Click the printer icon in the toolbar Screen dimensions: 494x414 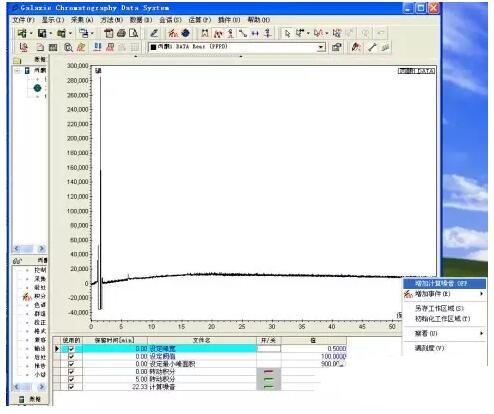pos(121,33)
